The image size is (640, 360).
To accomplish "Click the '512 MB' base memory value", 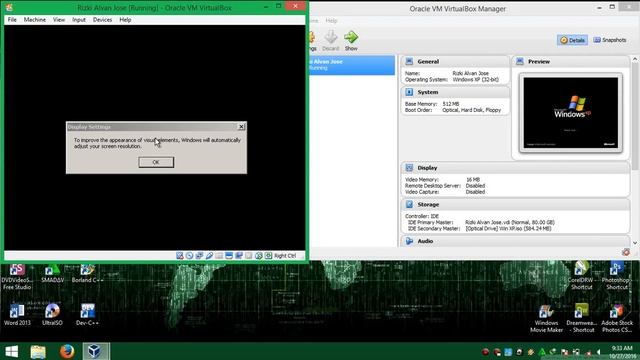I will coord(451,104).
